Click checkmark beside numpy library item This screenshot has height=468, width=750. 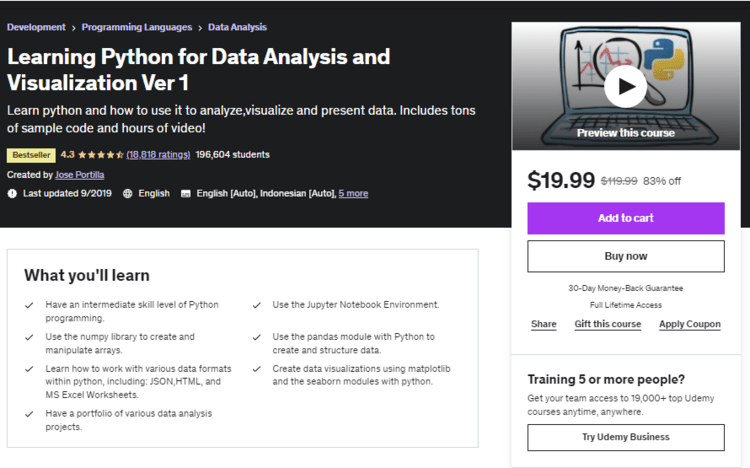point(29,337)
